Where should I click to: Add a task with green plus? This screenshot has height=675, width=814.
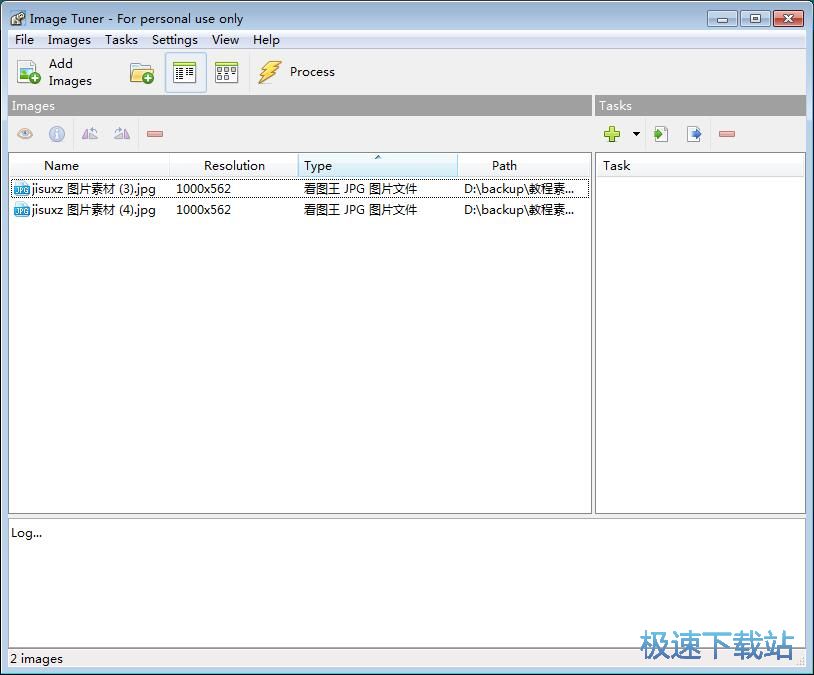pos(612,134)
